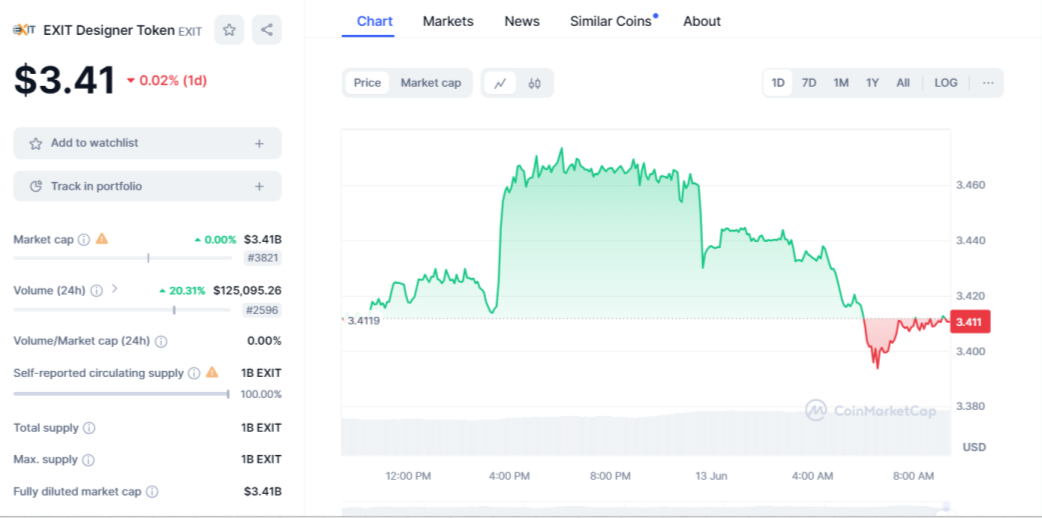Switch chart to Price mode

pyautogui.click(x=367, y=83)
